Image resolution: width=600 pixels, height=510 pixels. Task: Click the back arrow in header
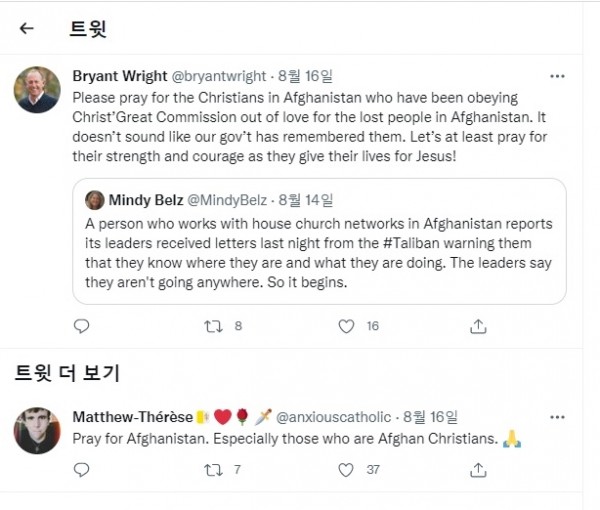pos(27,28)
